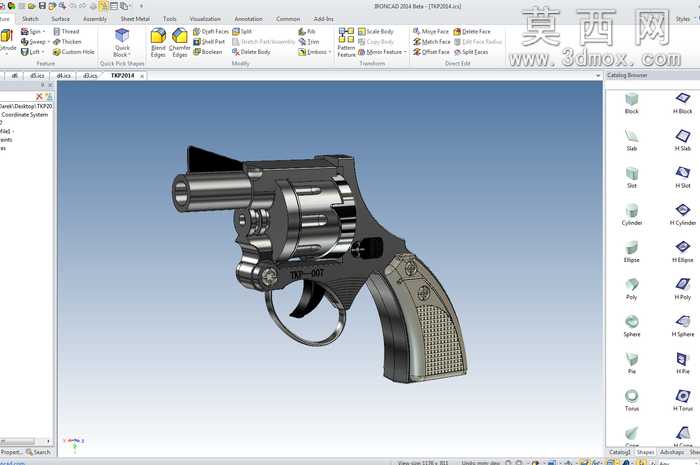Screen dimensions: 700x465
Task: Open the Advshaps catalog tab
Action: pos(671,452)
